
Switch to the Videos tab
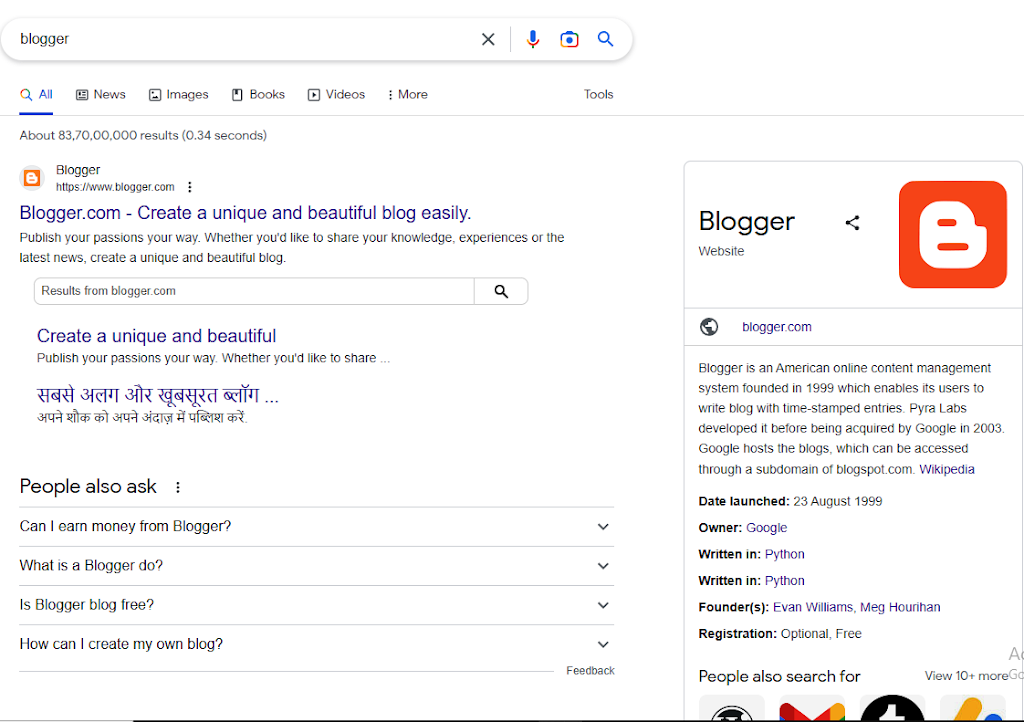336,95
